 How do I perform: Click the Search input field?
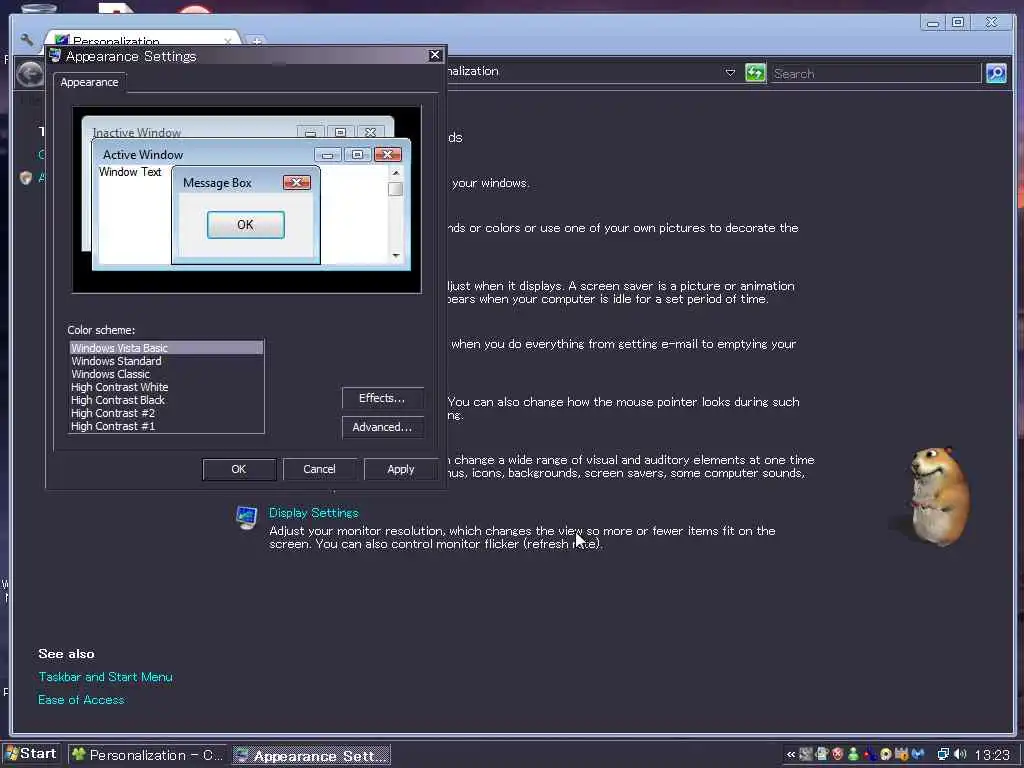tap(874, 73)
